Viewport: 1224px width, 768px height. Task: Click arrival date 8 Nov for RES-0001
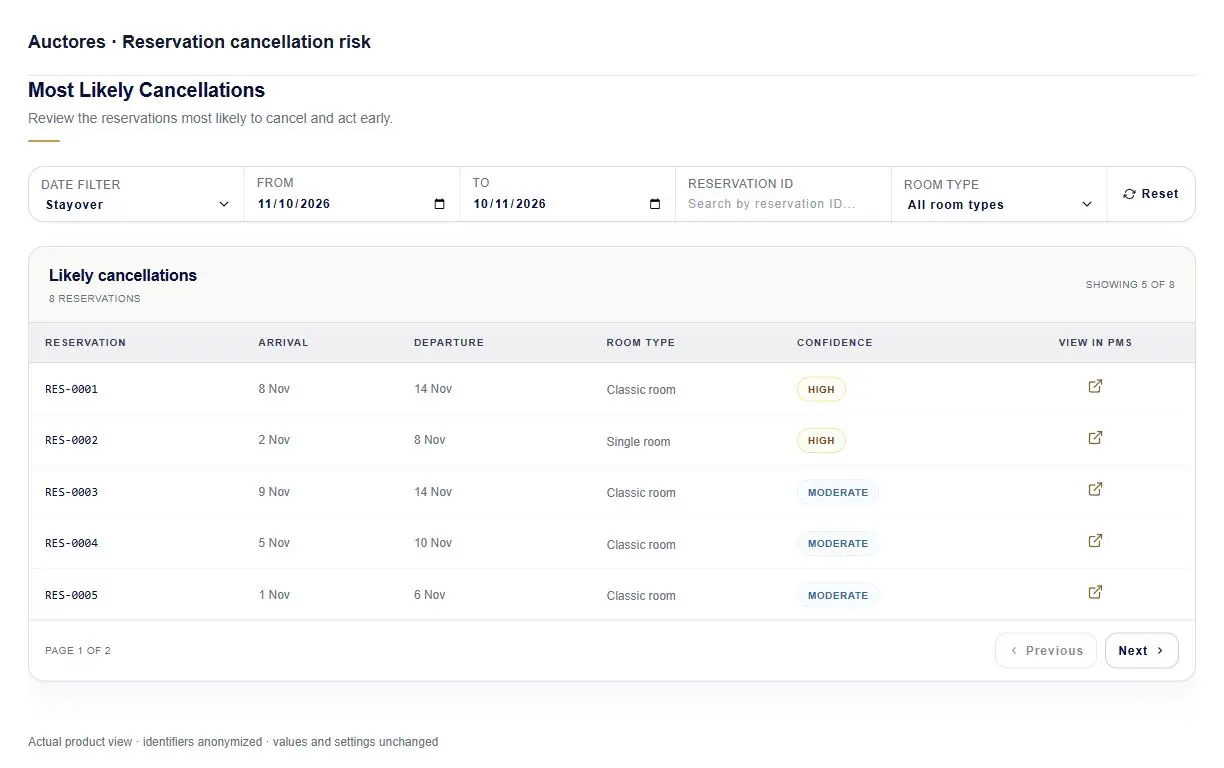(x=274, y=389)
